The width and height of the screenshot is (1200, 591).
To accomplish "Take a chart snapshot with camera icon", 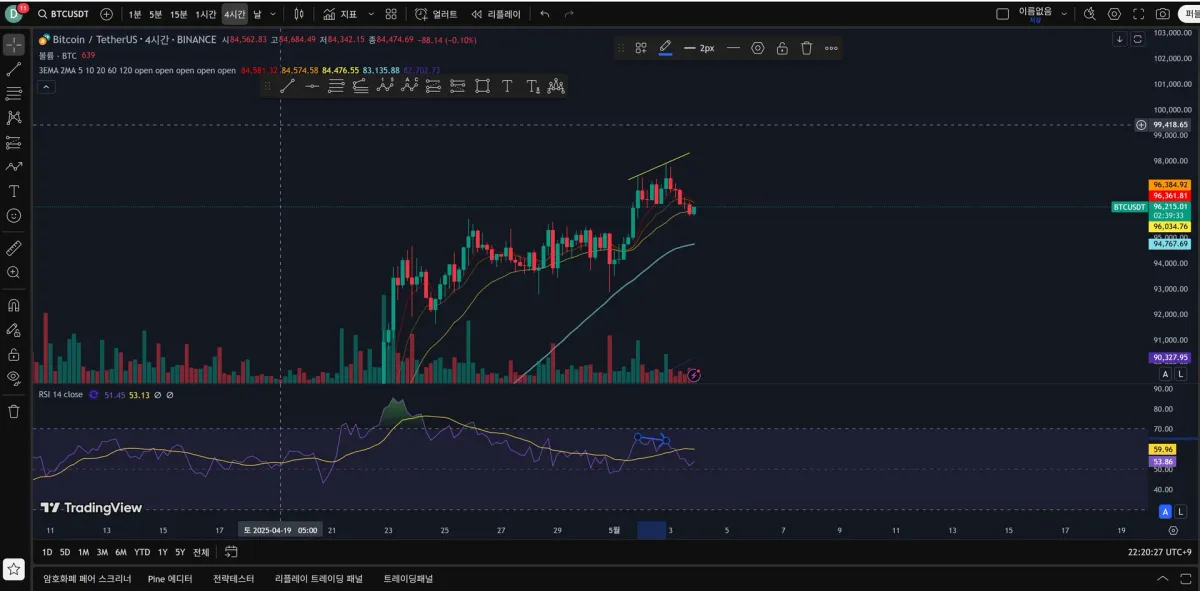I will (x=1162, y=14).
